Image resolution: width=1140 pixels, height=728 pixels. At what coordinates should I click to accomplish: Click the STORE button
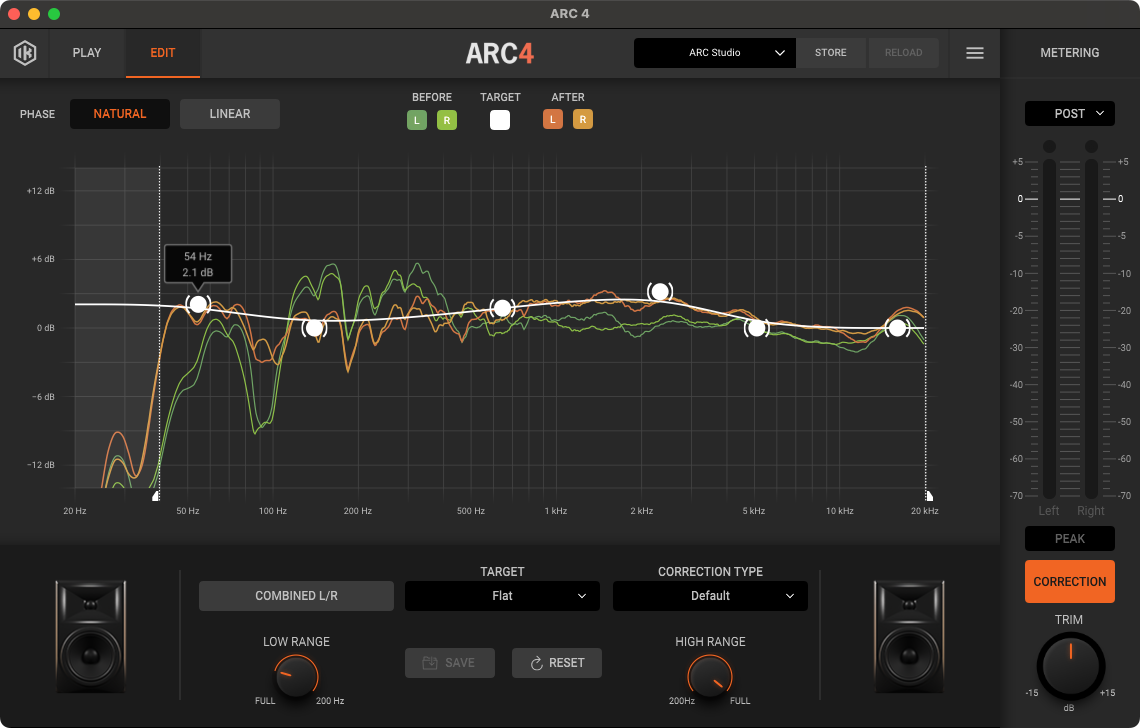coord(830,53)
